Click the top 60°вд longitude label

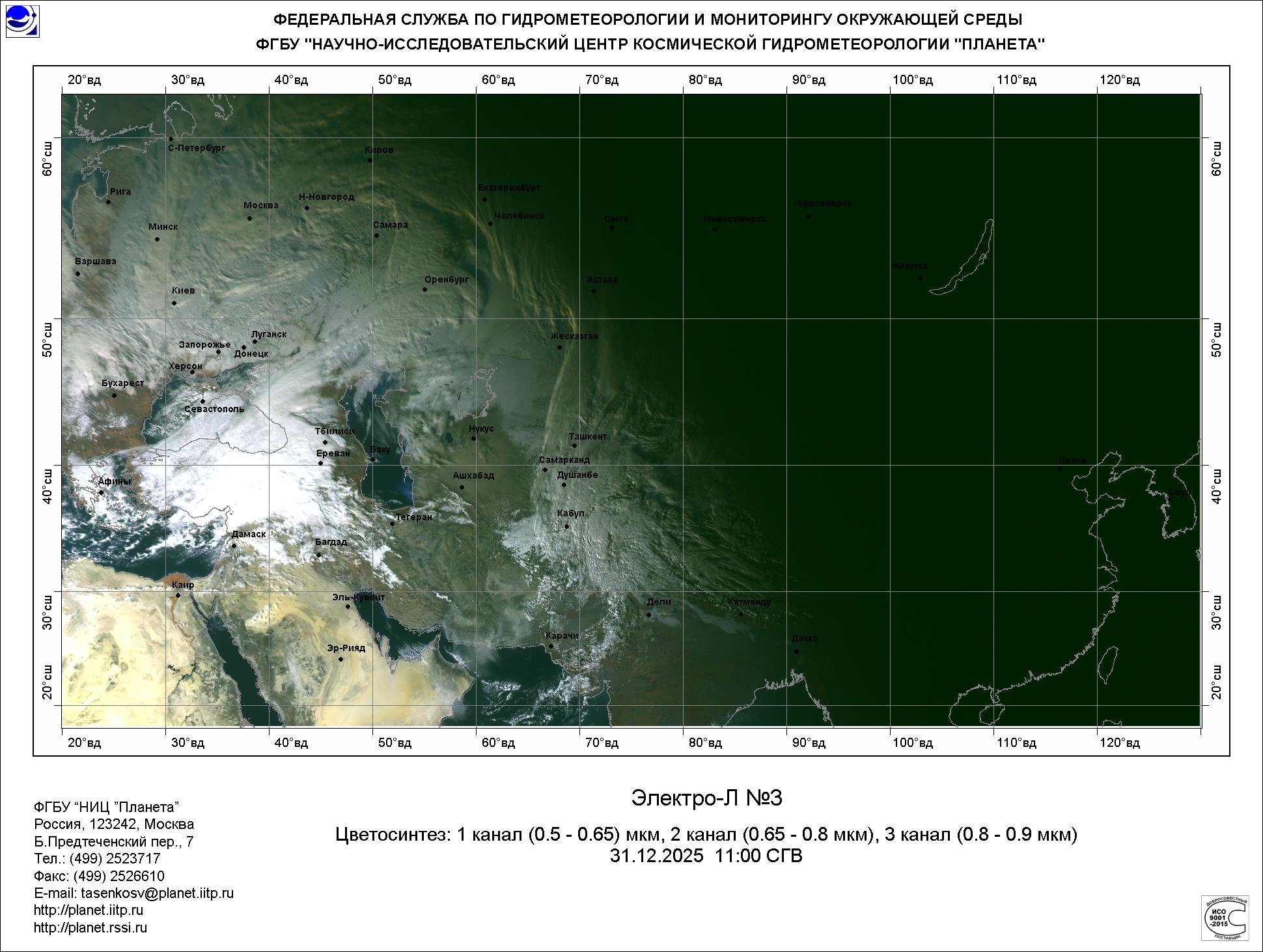click(498, 80)
